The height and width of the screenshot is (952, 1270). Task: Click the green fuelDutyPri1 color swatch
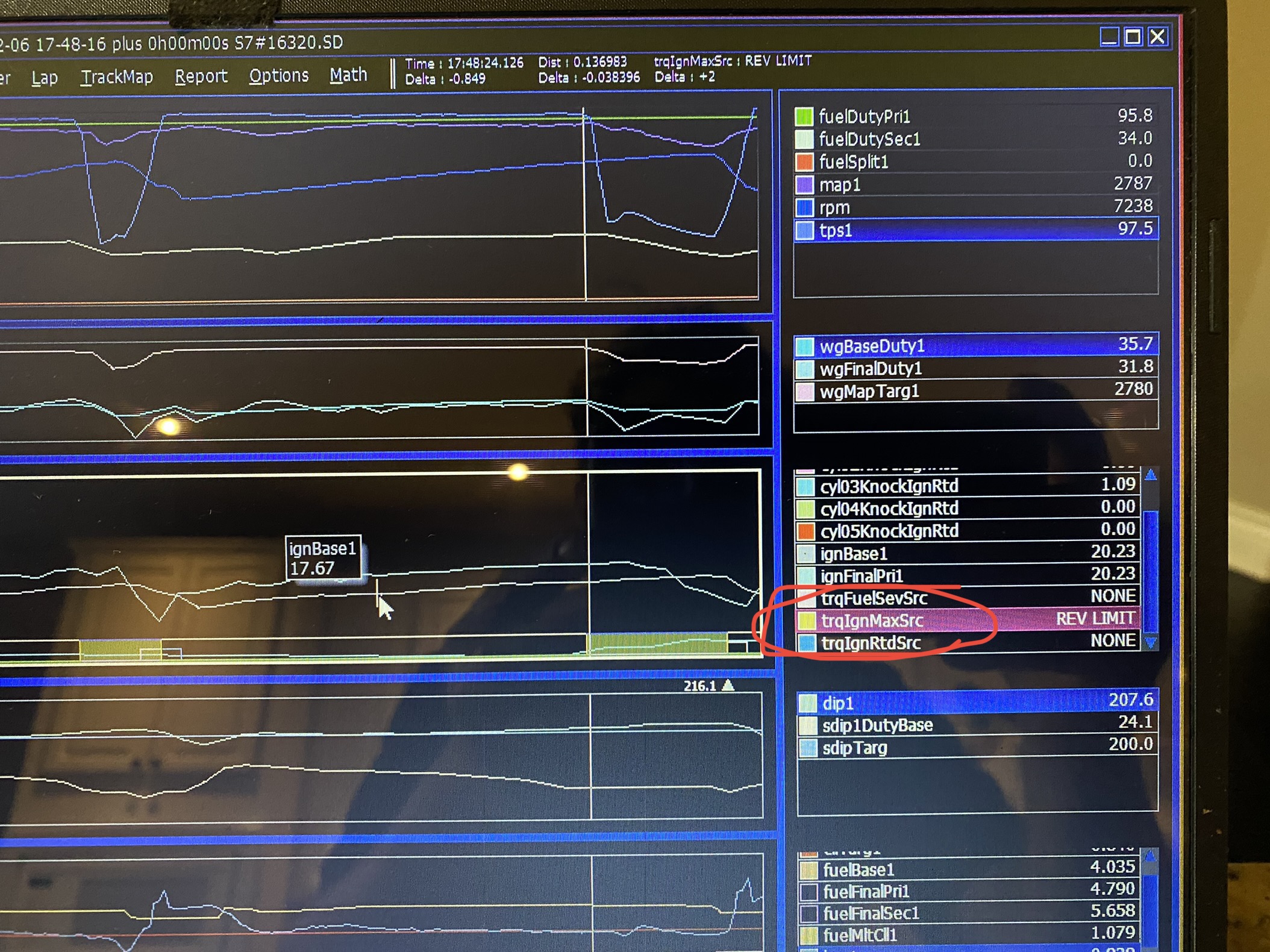(804, 116)
